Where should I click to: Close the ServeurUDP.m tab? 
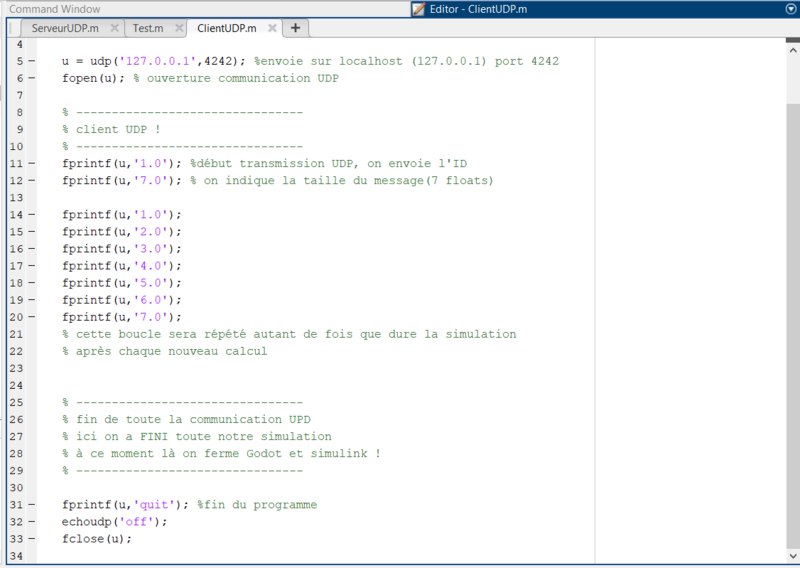pyautogui.click(x=114, y=29)
